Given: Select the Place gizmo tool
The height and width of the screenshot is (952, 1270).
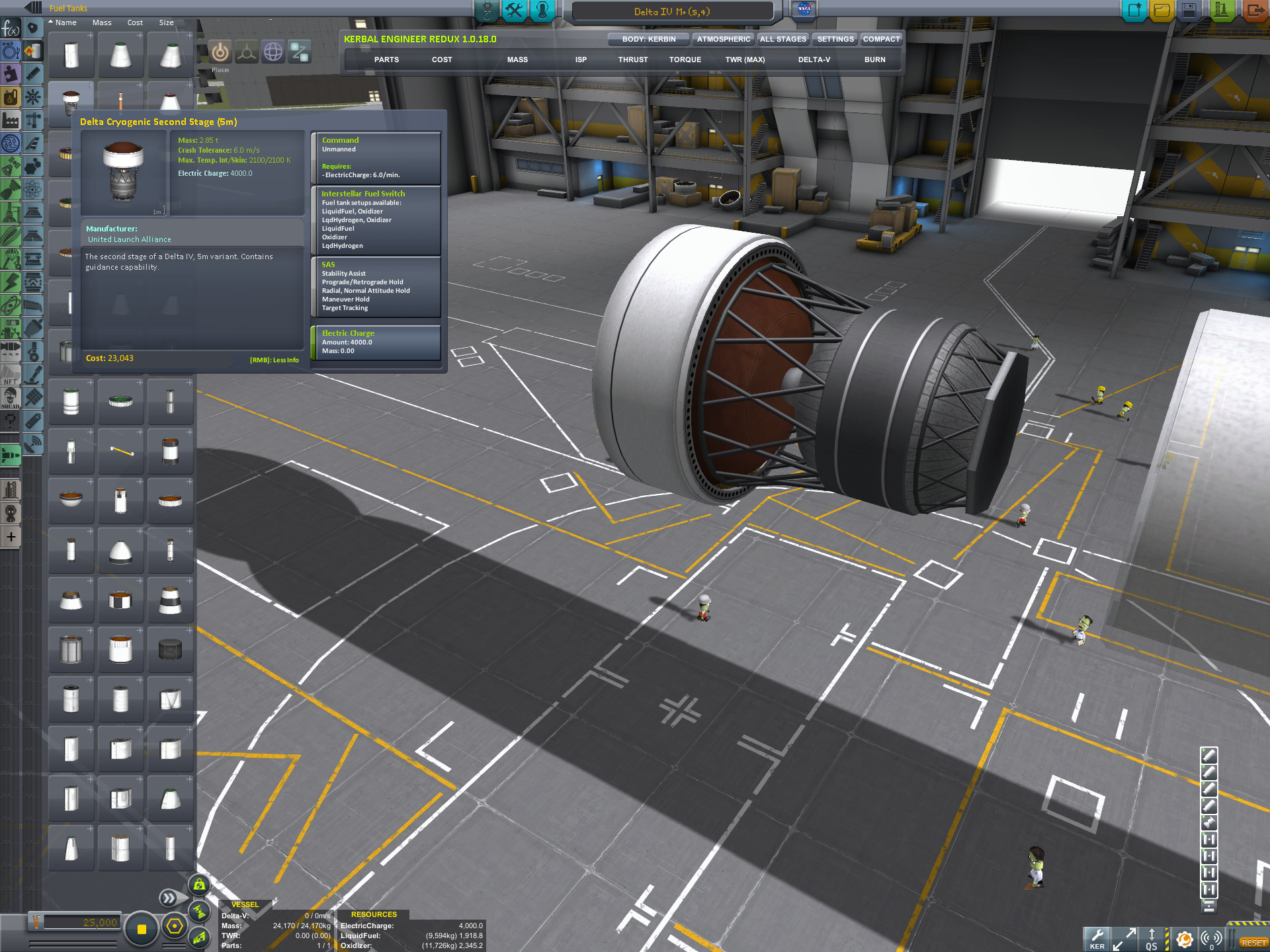Looking at the screenshot, I should pos(220,52).
